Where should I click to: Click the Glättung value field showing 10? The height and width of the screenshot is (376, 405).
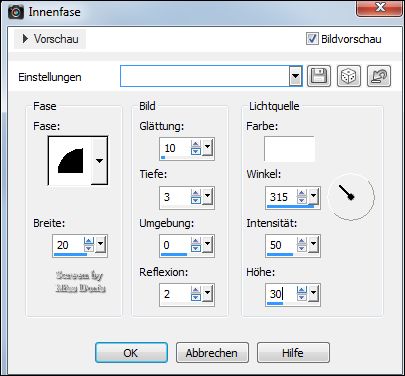[175, 148]
